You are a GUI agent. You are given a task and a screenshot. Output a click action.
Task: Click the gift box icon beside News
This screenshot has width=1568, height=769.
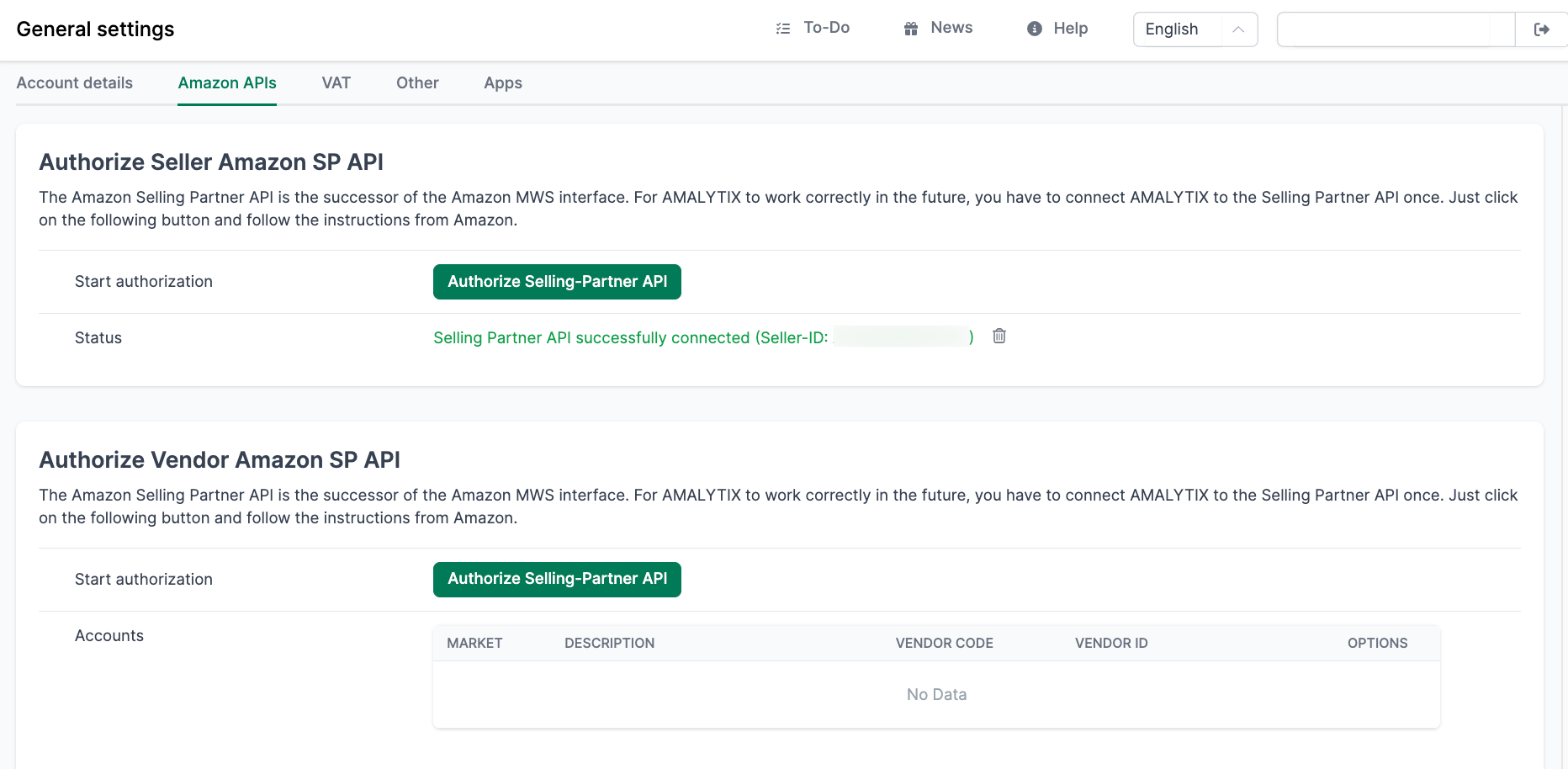pos(910,28)
